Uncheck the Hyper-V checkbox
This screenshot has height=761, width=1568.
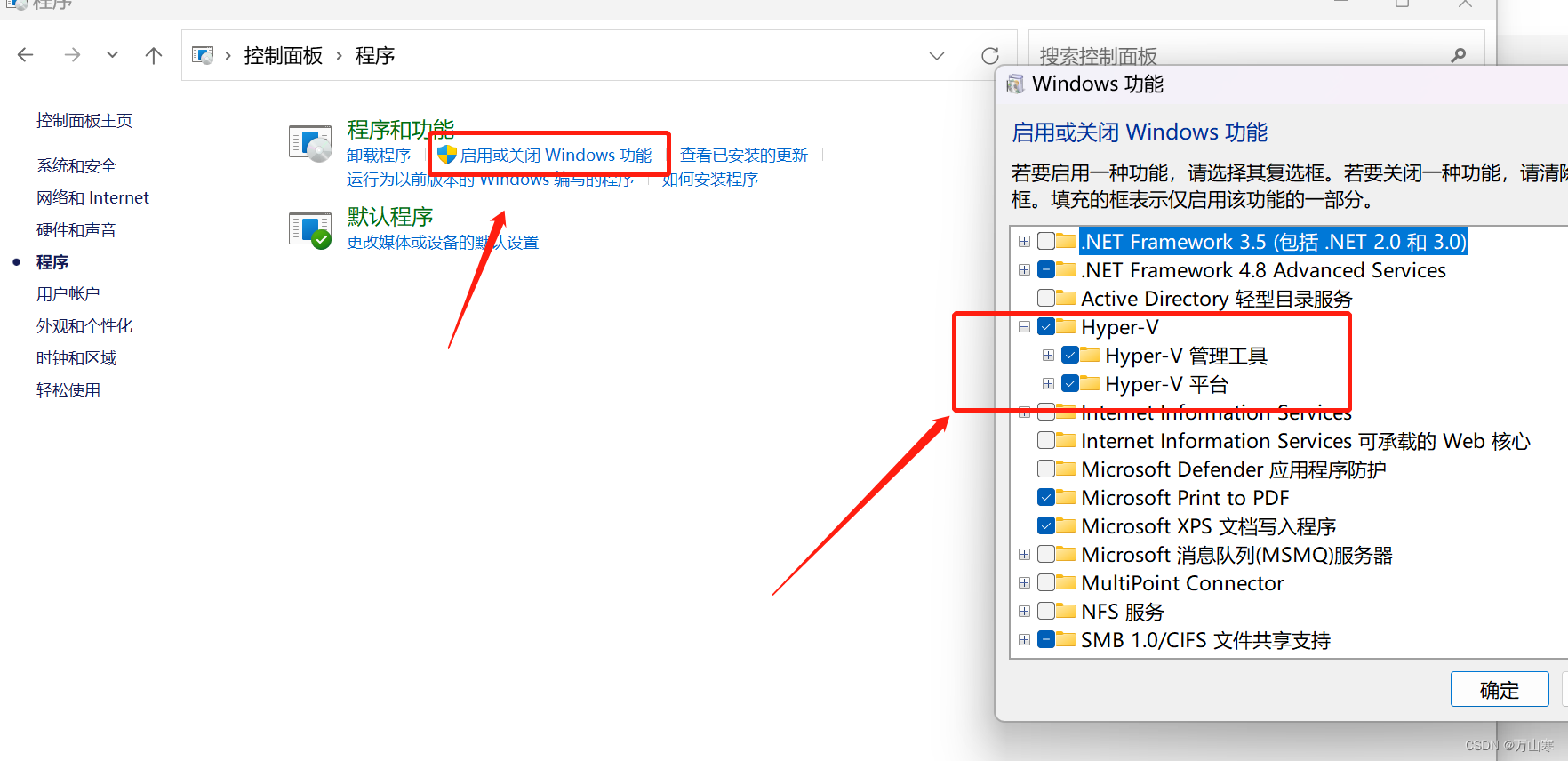tap(1046, 327)
